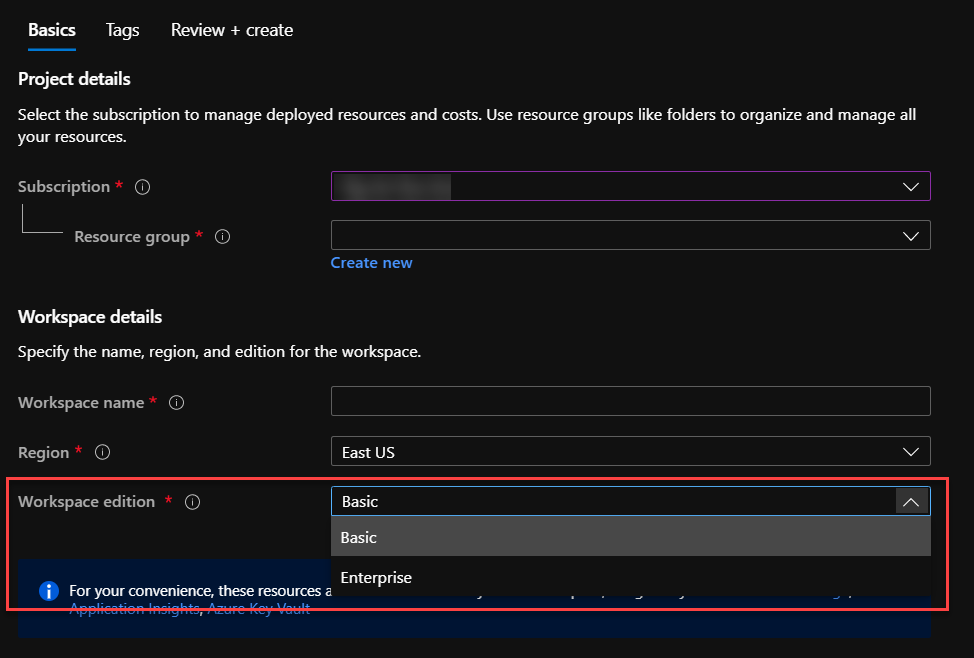This screenshot has width=974, height=658.
Task: Show info tooltip for Region
Action: point(102,452)
